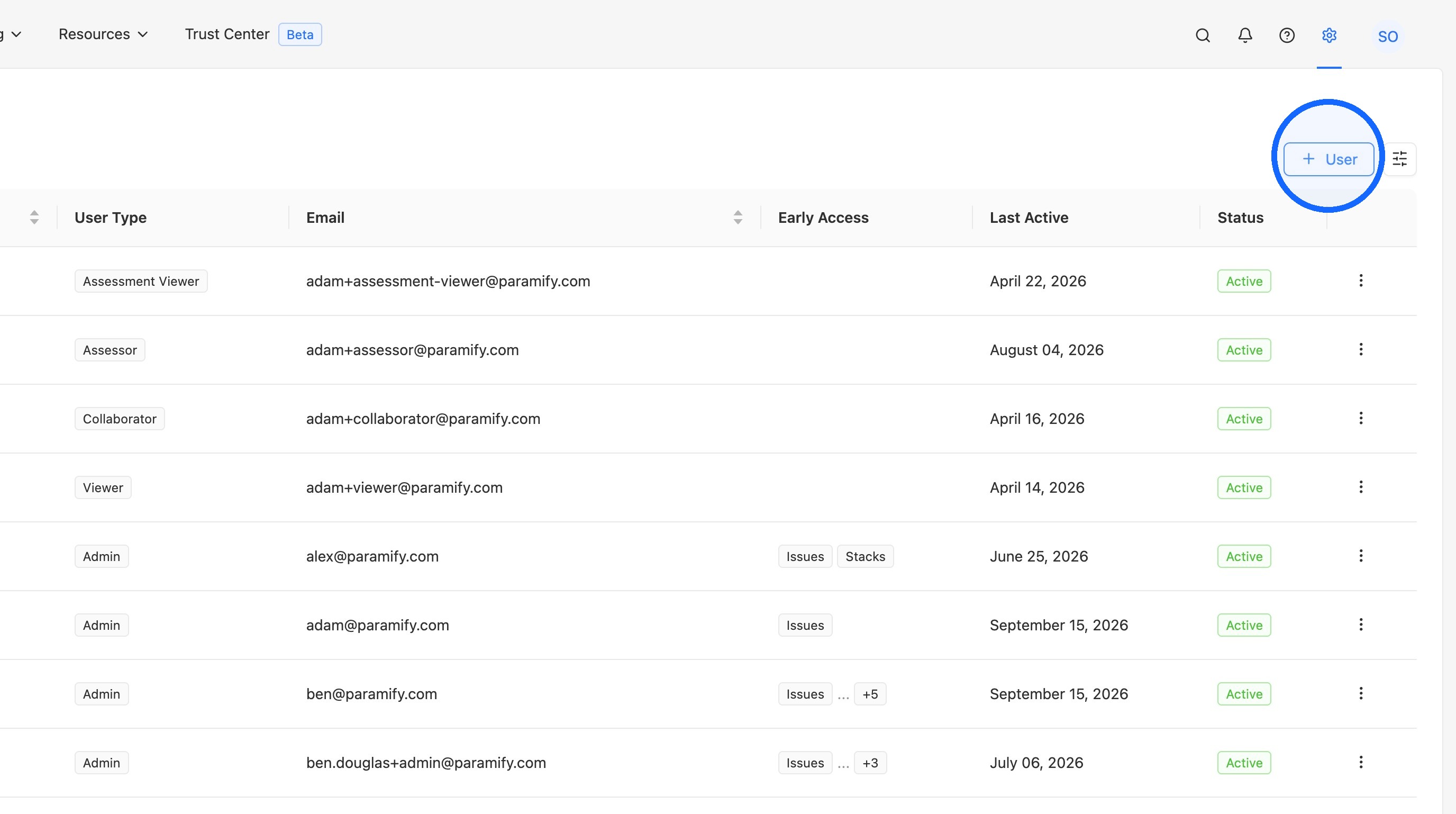1456x814 pixels.
Task: Open the Trust Center tab
Action: click(226, 34)
